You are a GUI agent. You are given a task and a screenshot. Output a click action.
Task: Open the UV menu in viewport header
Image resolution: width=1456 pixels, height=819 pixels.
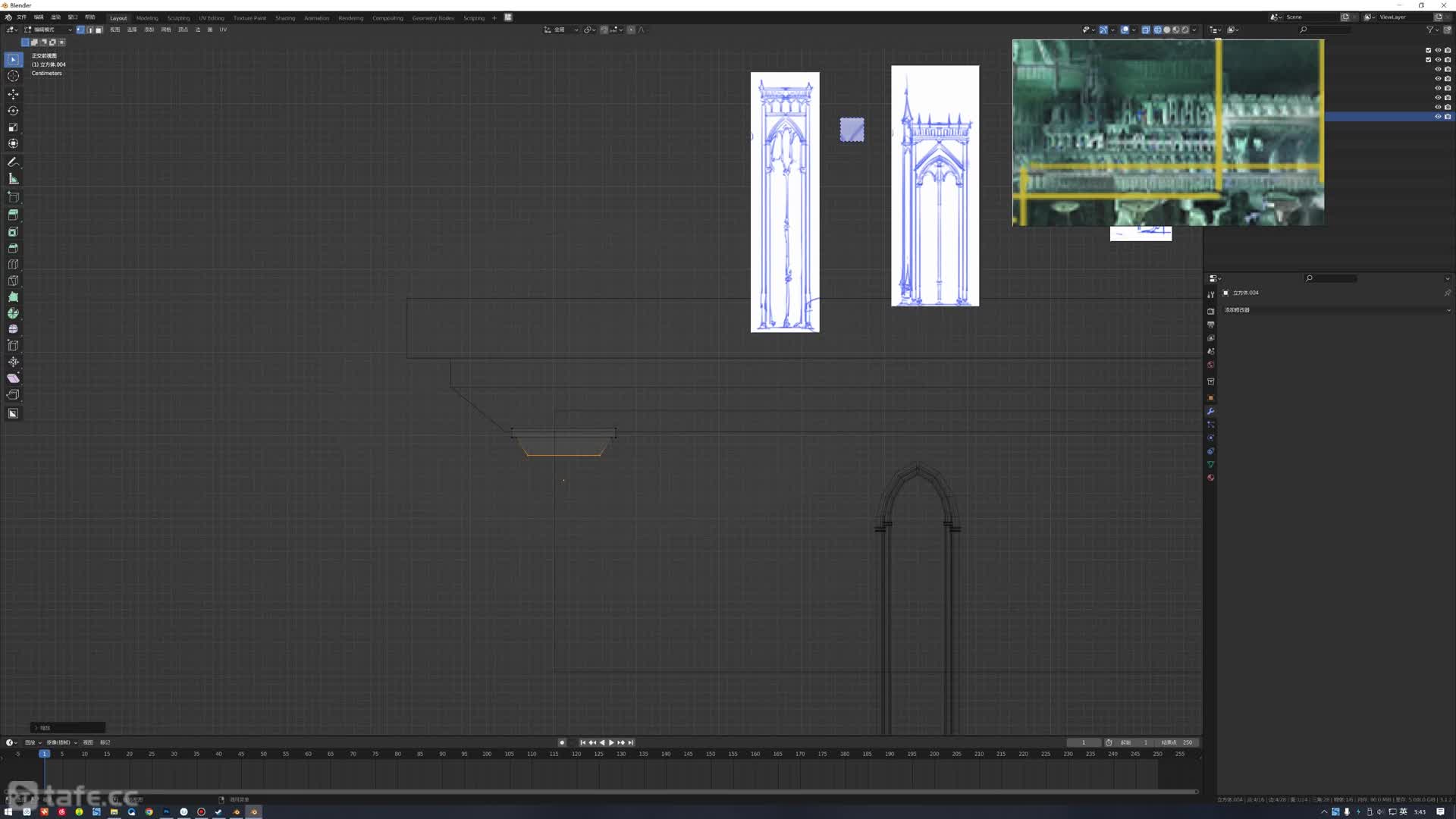tap(223, 30)
